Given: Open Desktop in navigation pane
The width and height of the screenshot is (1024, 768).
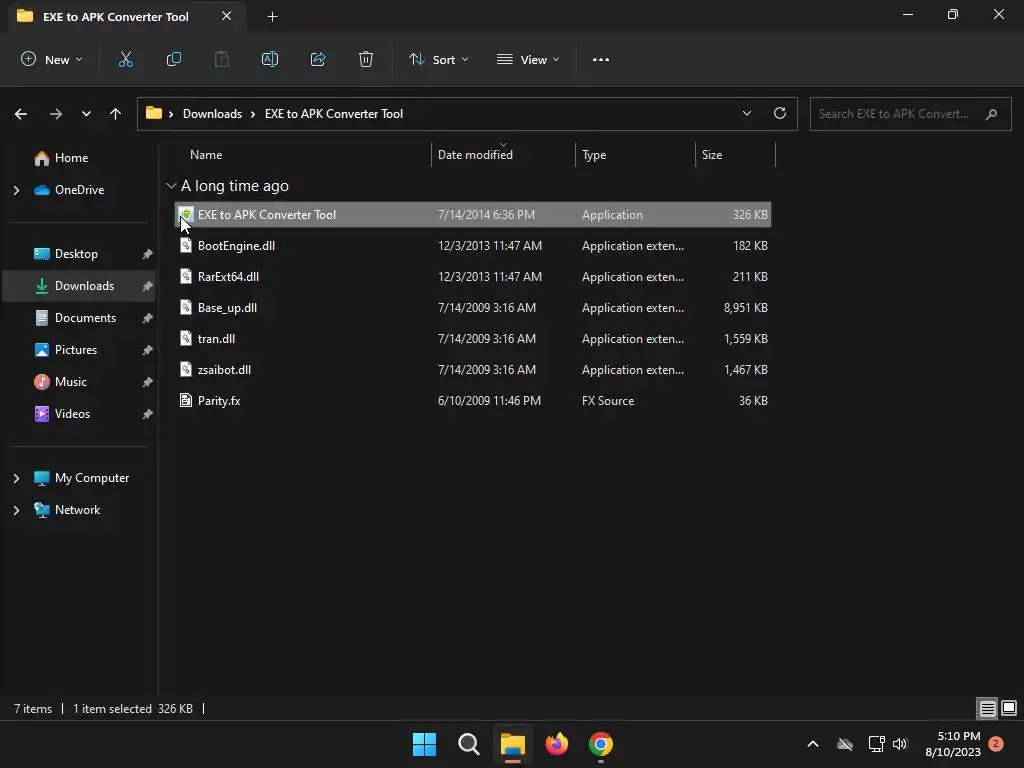Looking at the screenshot, I should 76,254.
